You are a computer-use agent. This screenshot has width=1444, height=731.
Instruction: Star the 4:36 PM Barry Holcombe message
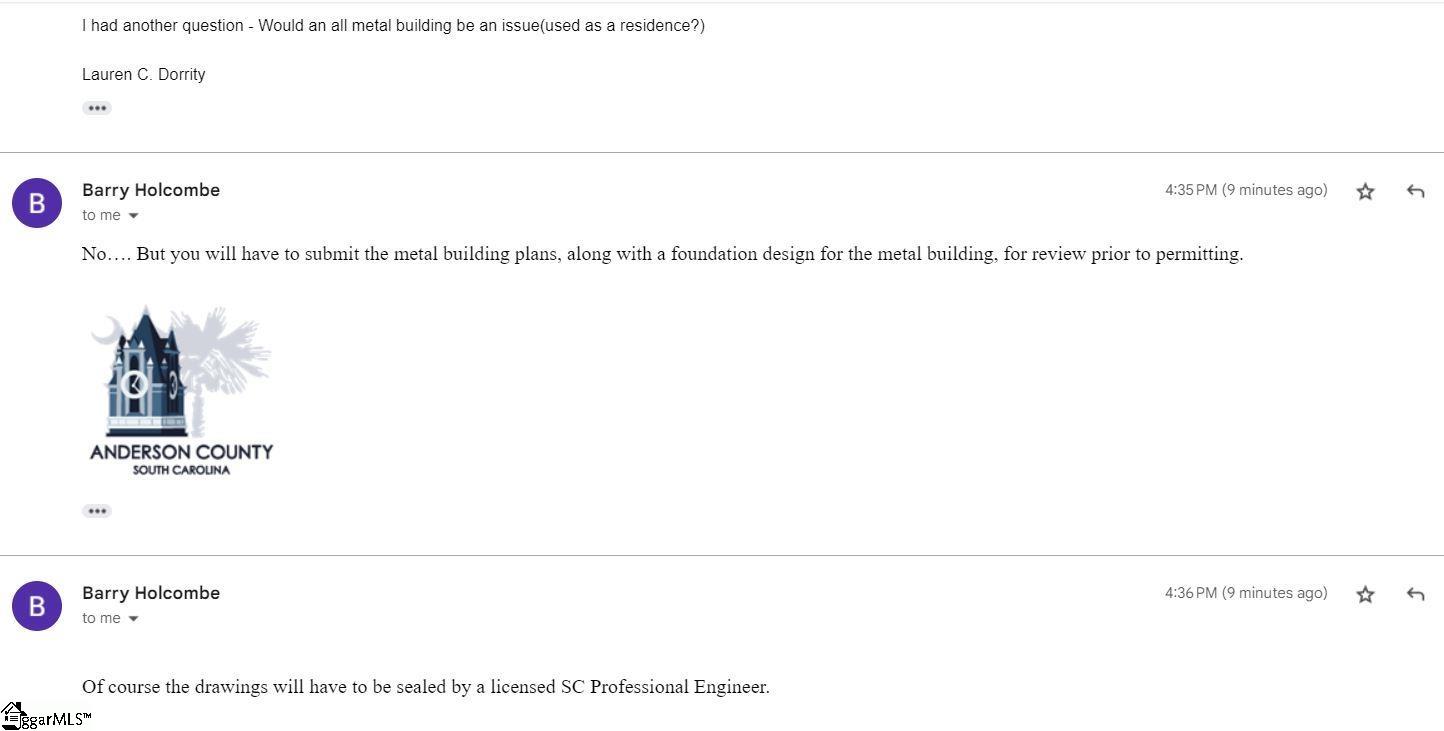pos(1365,594)
